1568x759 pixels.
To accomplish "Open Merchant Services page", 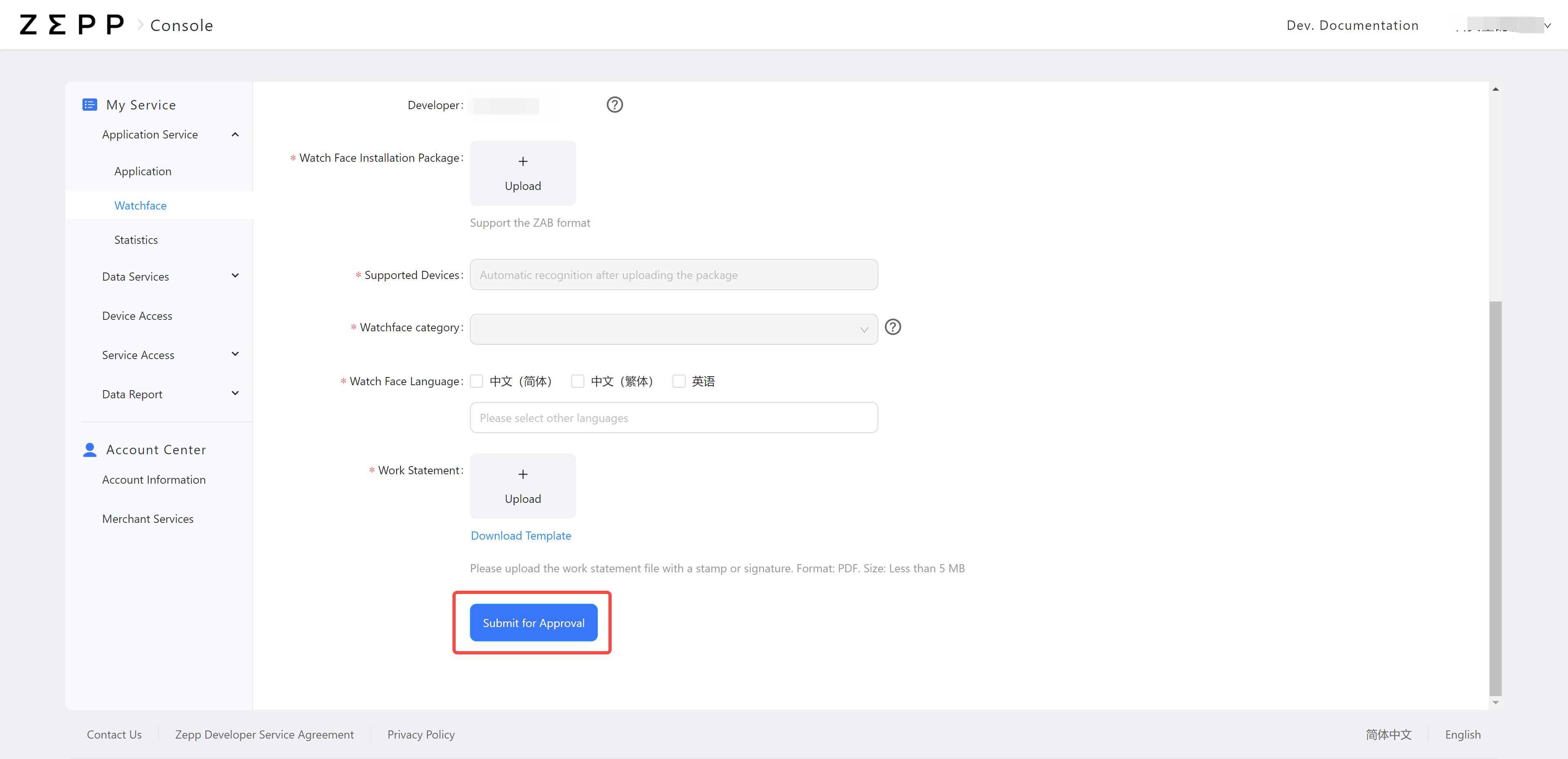I will (147, 519).
